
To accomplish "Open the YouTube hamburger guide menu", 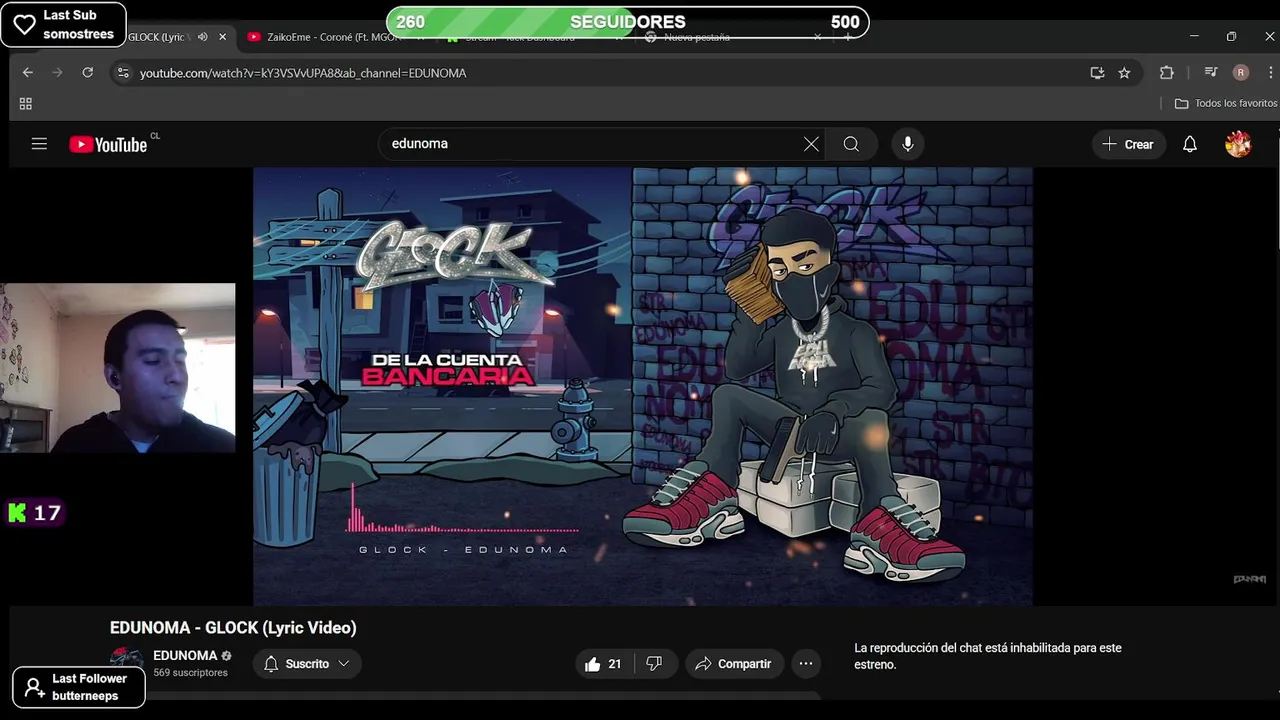I will [x=39, y=144].
